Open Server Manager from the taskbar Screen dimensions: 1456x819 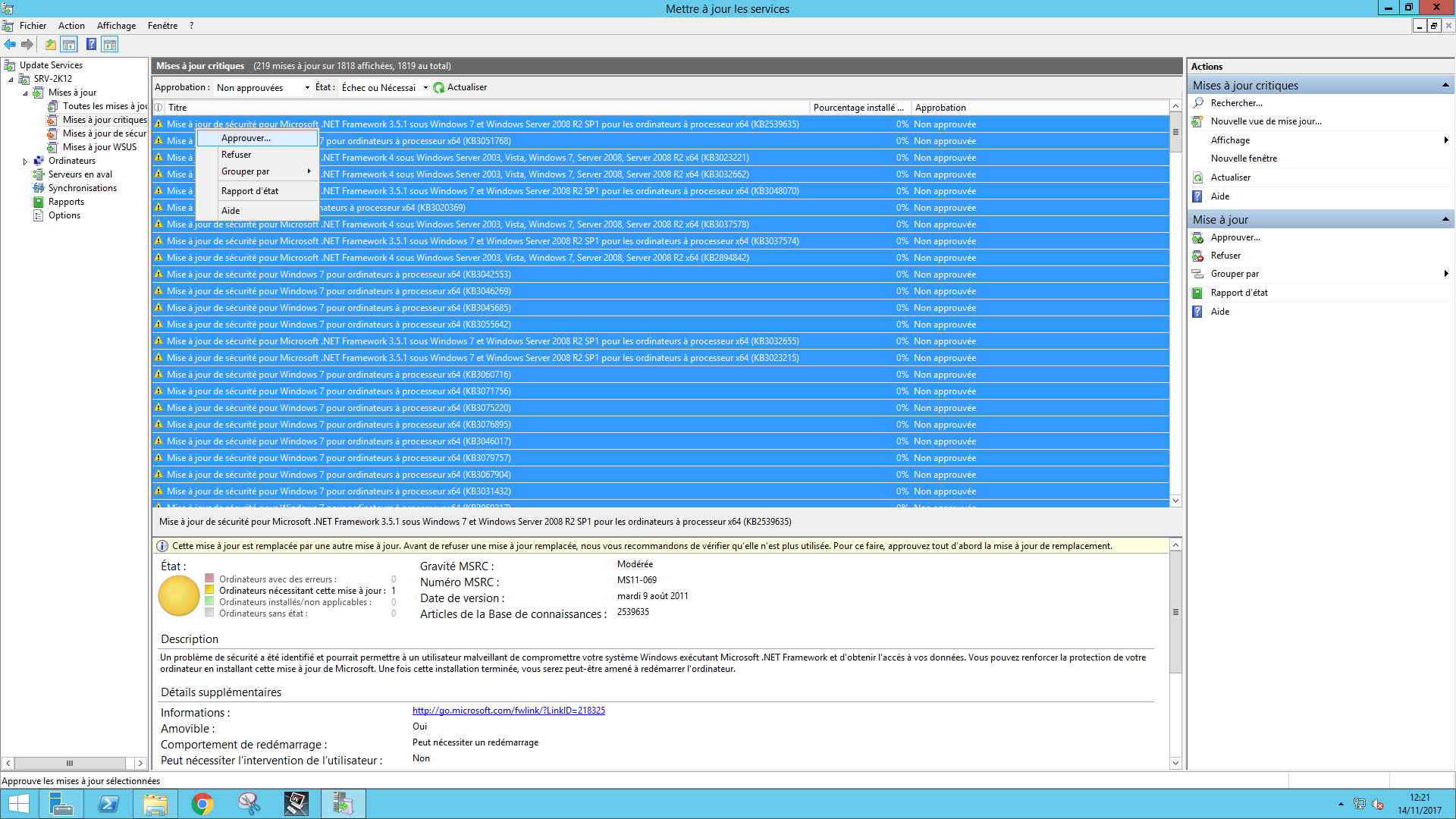click(61, 804)
